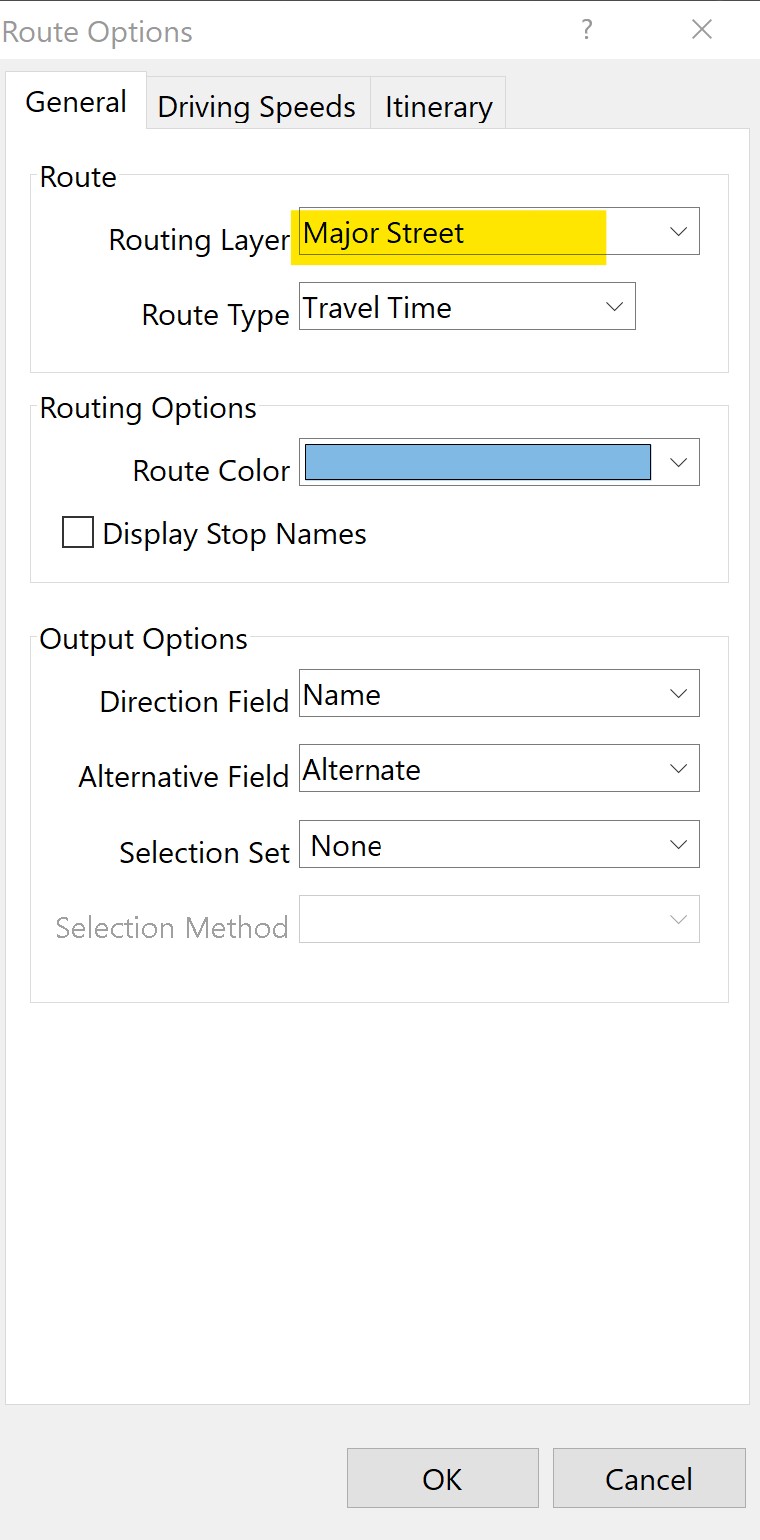Open the Direction Field dropdown arrow
Image resolution: width=760 pixels, height=1540 pixels.
click(678, 694)
